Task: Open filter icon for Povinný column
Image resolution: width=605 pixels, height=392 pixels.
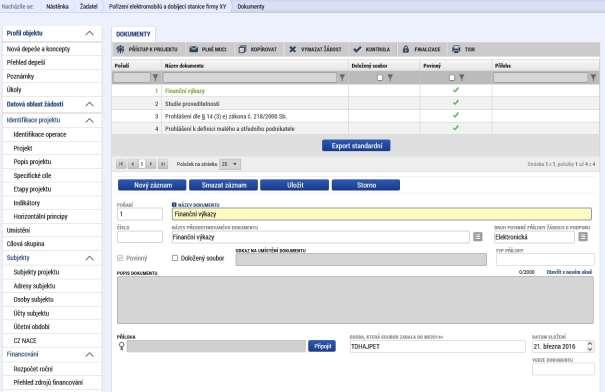Action: tap(461, 78)
